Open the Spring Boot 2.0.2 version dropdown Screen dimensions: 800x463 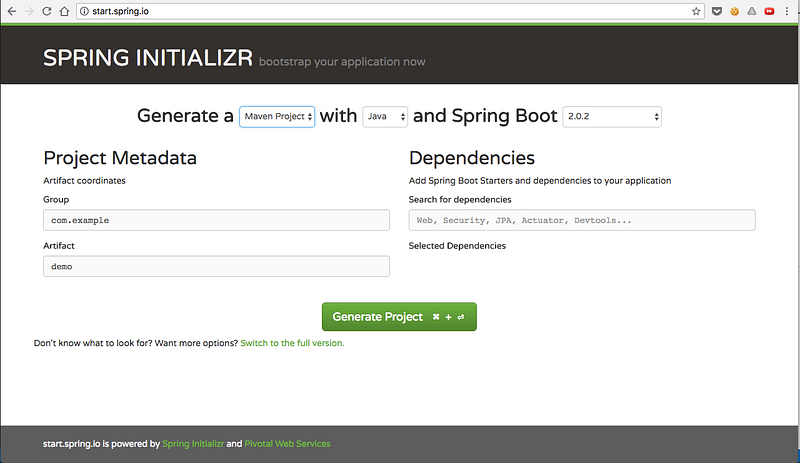(x=612, y=116)
